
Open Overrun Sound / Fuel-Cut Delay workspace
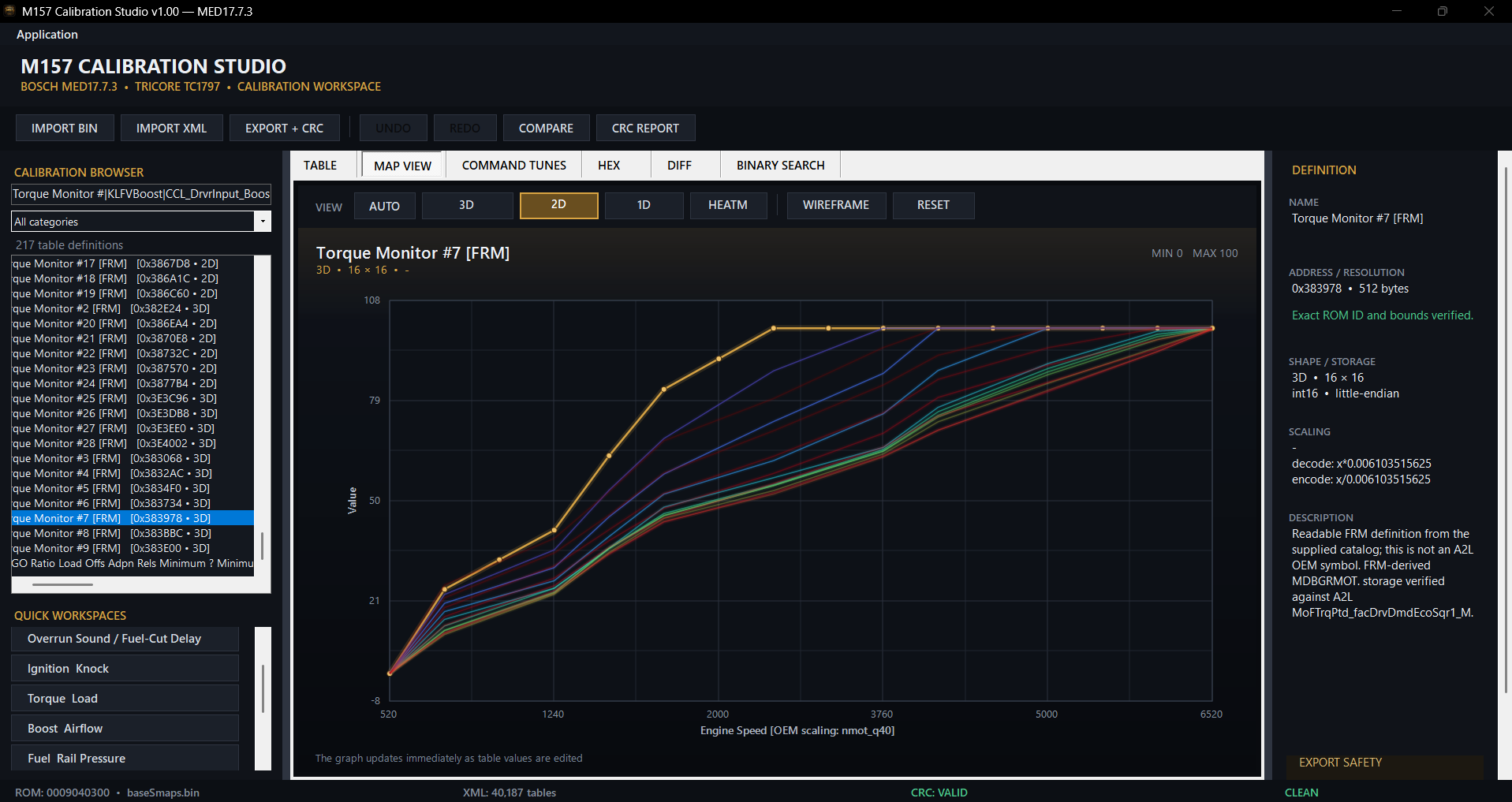pyautogui.click(x=125, y=639)
